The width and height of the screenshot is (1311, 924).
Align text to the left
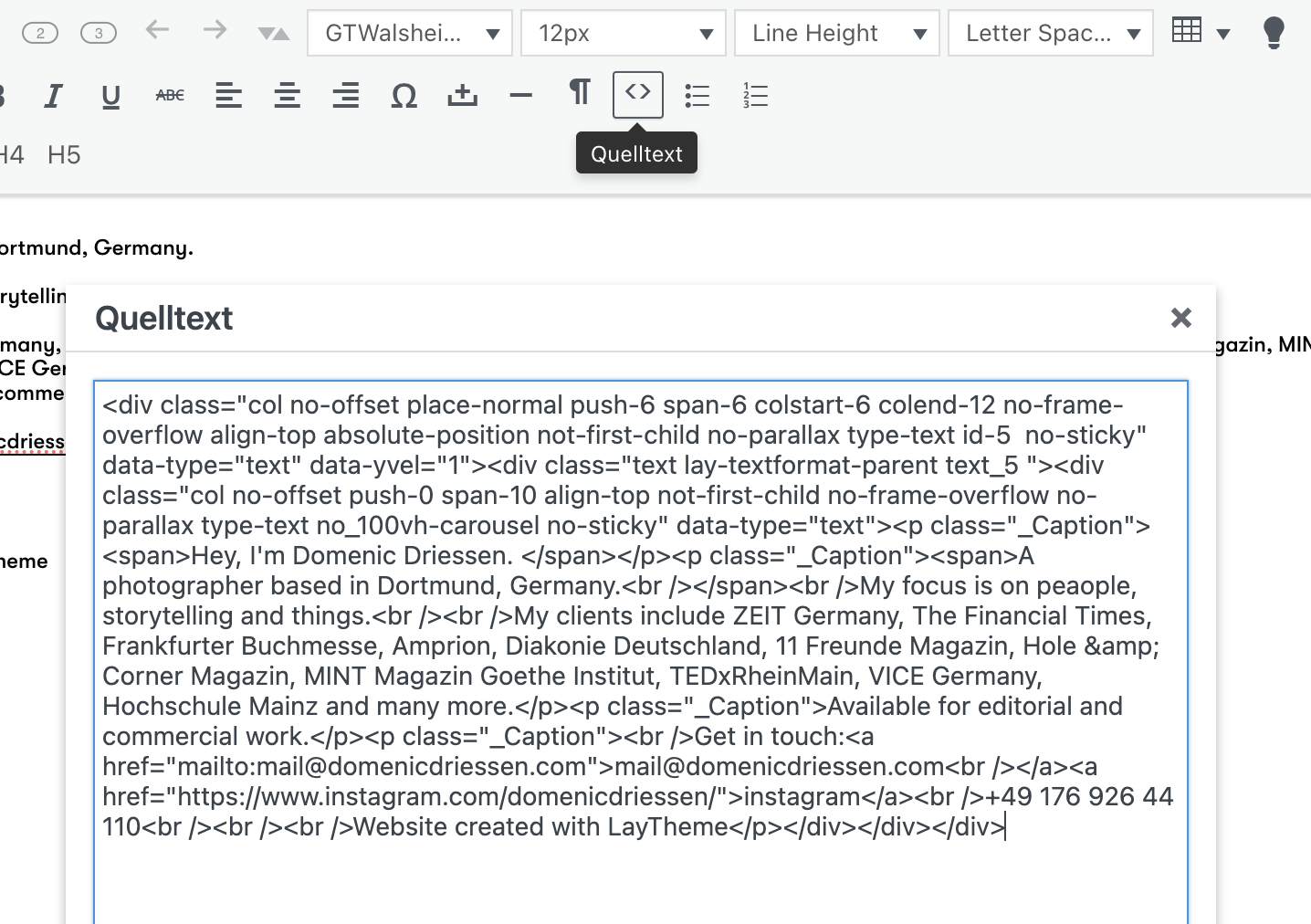[228, 96]
